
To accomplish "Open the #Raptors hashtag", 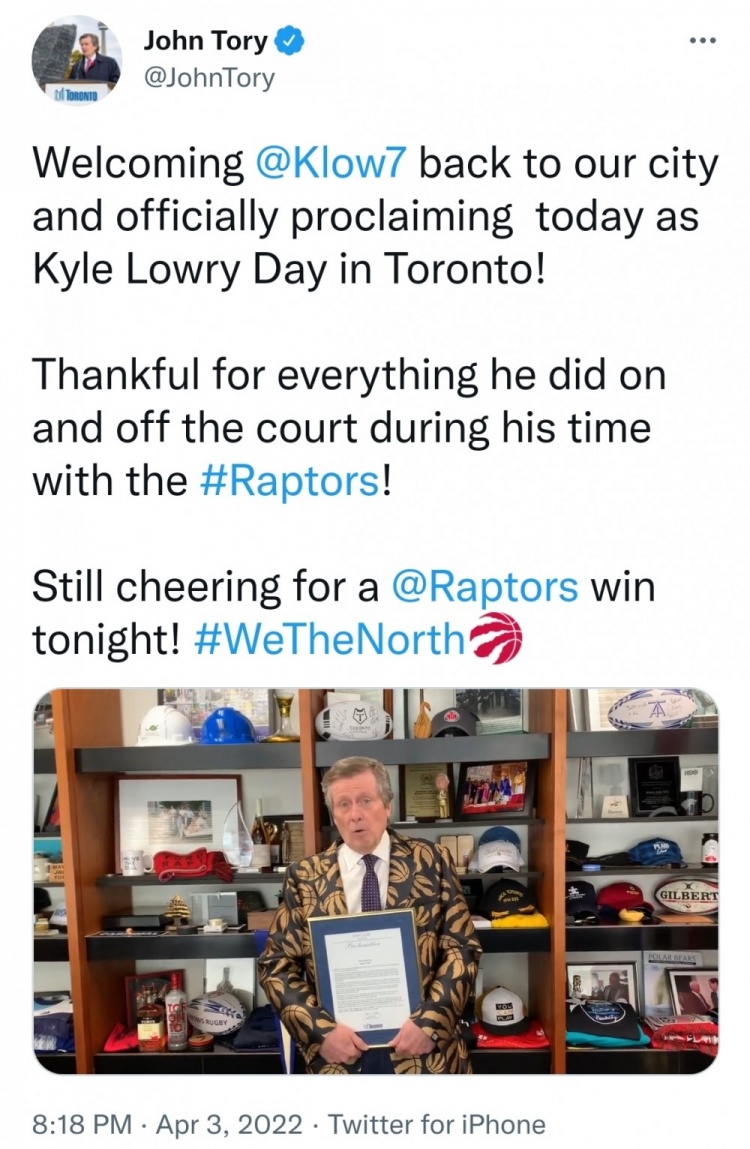I will 290,481.
